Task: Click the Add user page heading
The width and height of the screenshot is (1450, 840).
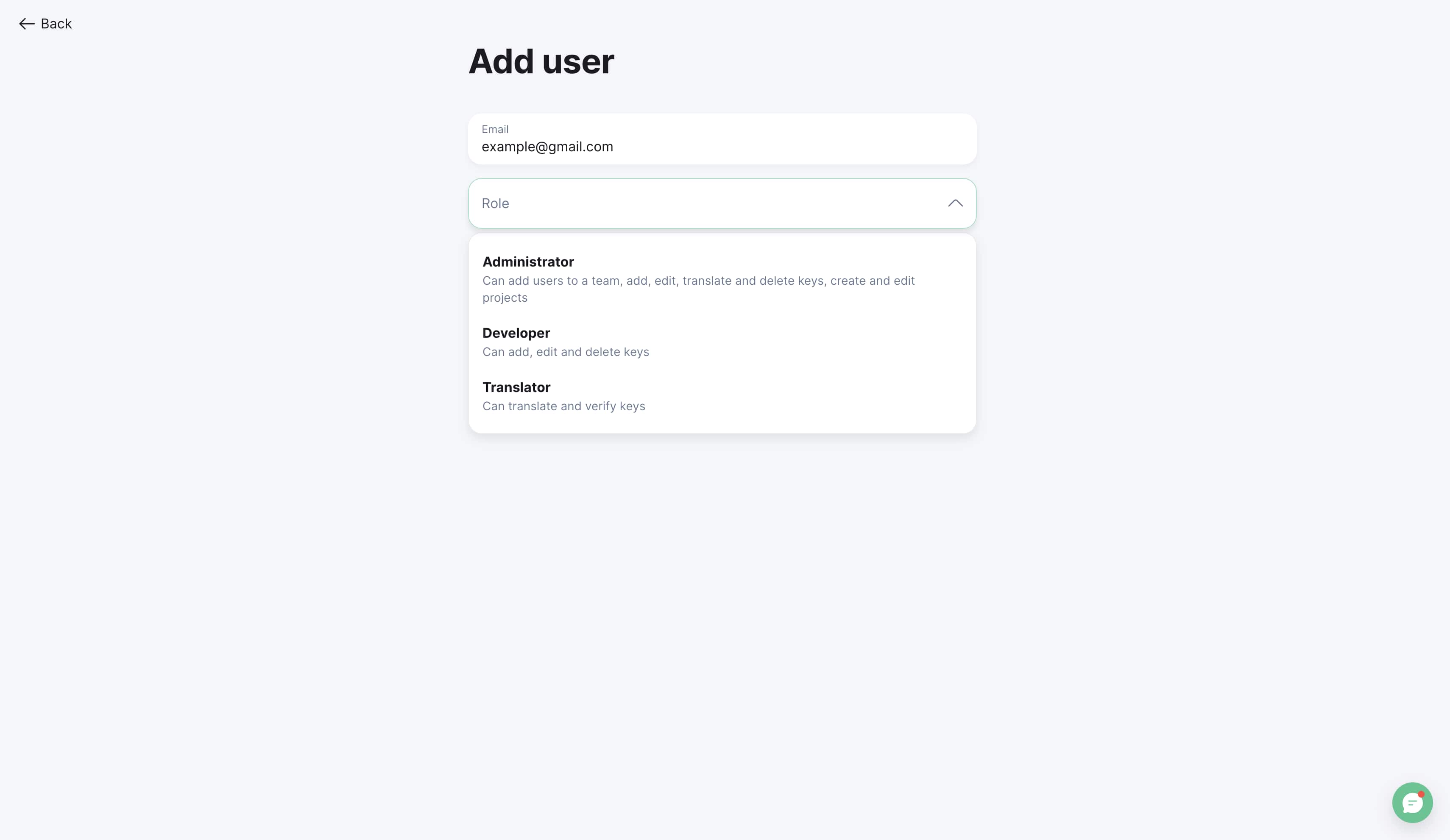Action: click(541, 61)
